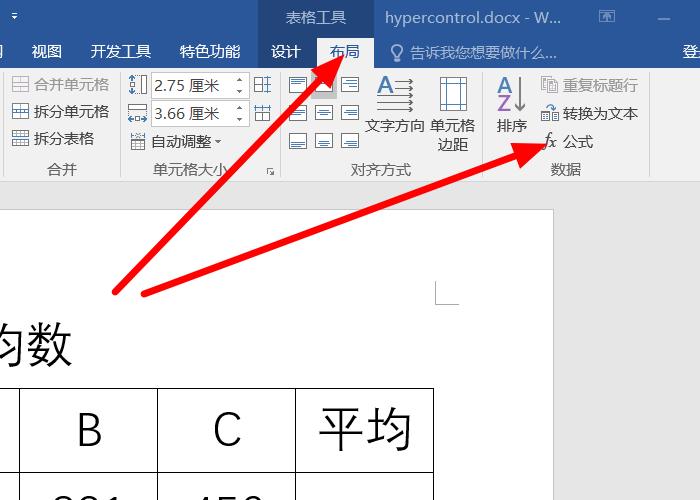Image resolution: width=700 pixels, height=500 pixels.
Task: Increase column width with the up spinner
Action: point(240,108)
